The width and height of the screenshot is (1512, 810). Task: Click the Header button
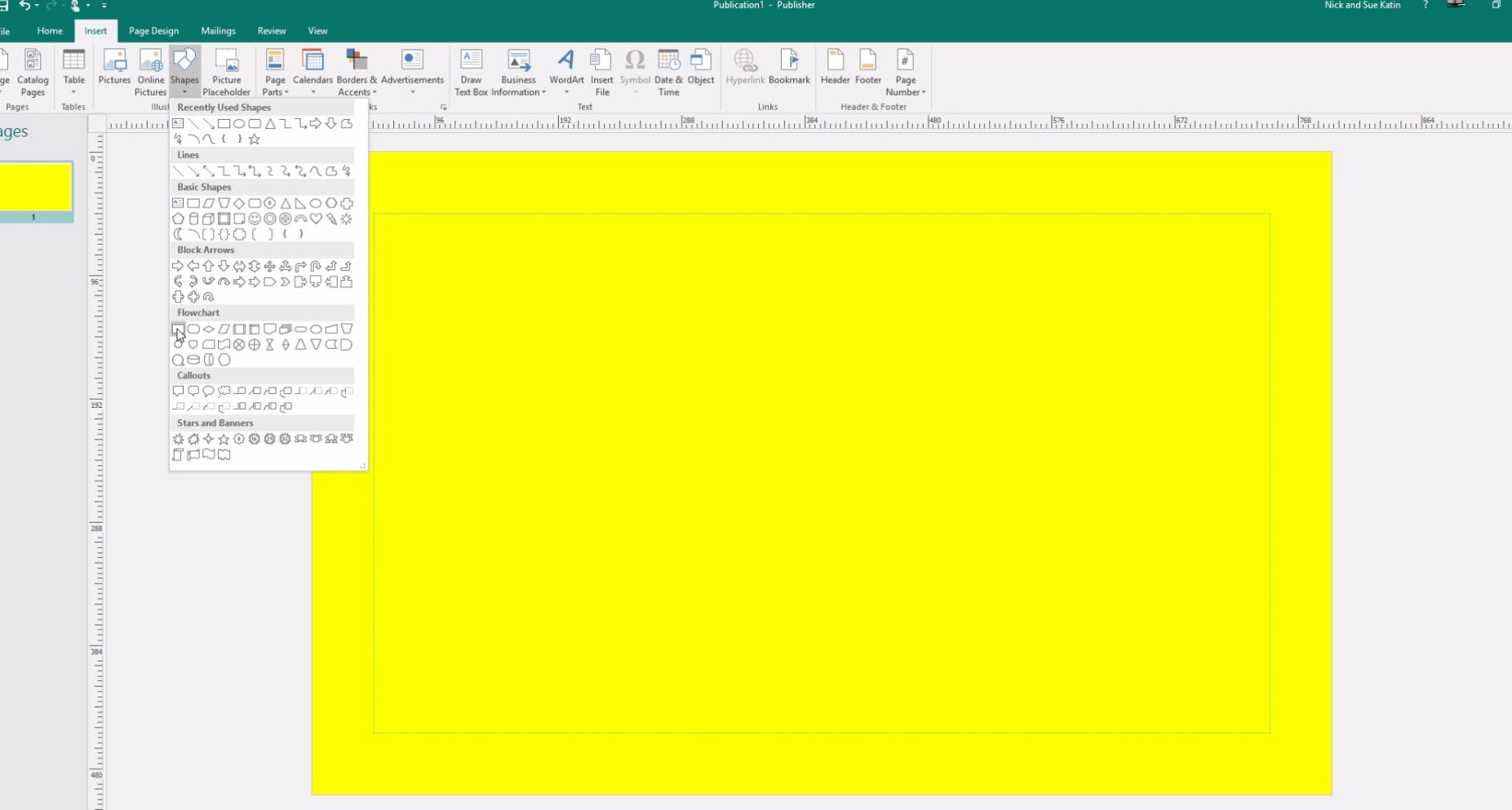(834, 69)
